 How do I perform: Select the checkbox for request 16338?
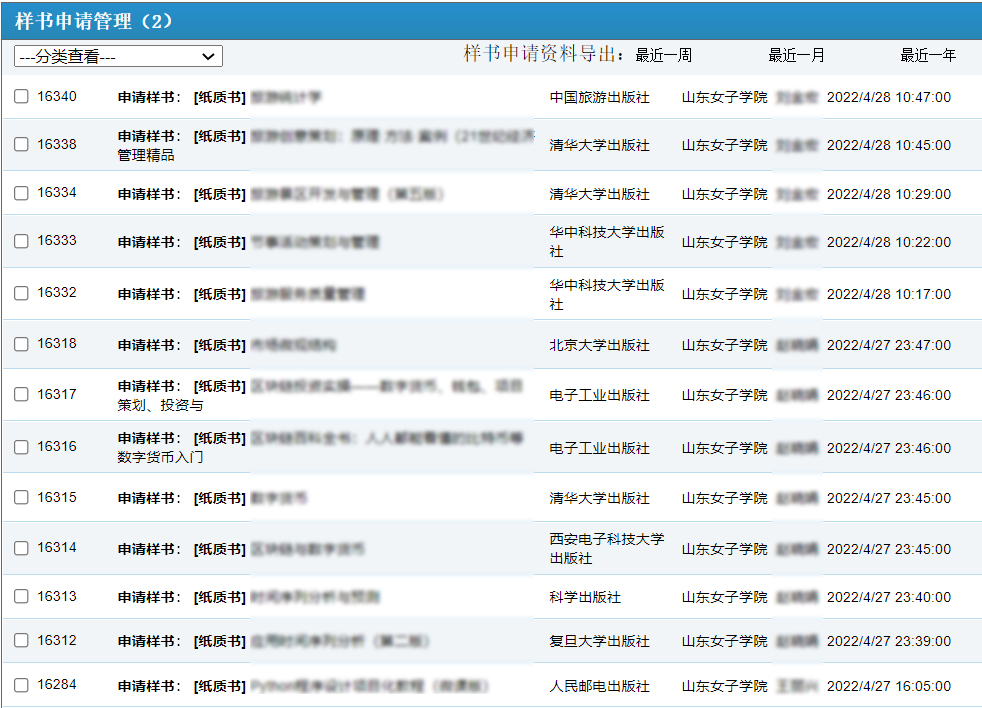click(21, 145)
